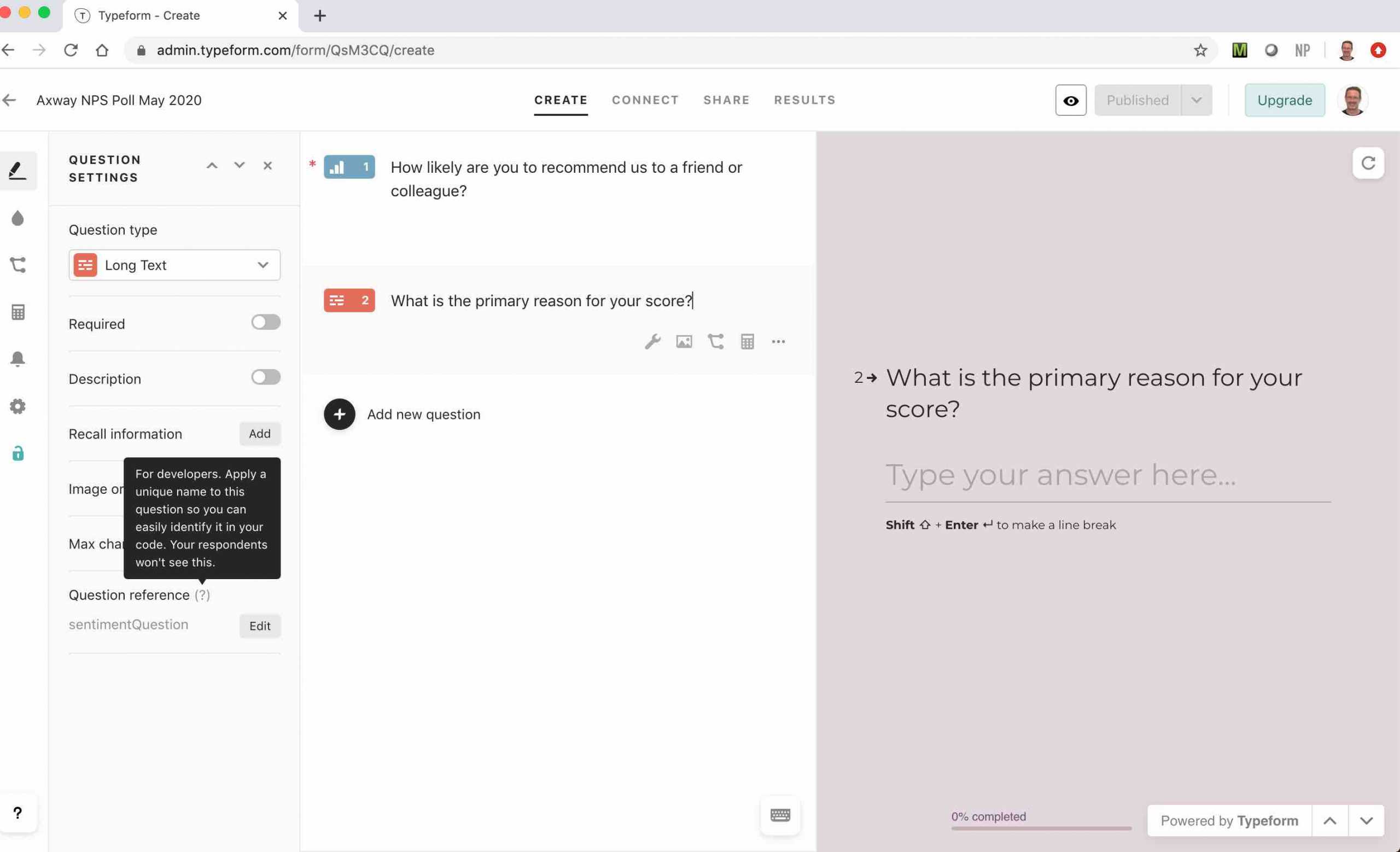The image size is (1400, 852).
Task: Click Add new question
Action: click(x=423, y=415)
